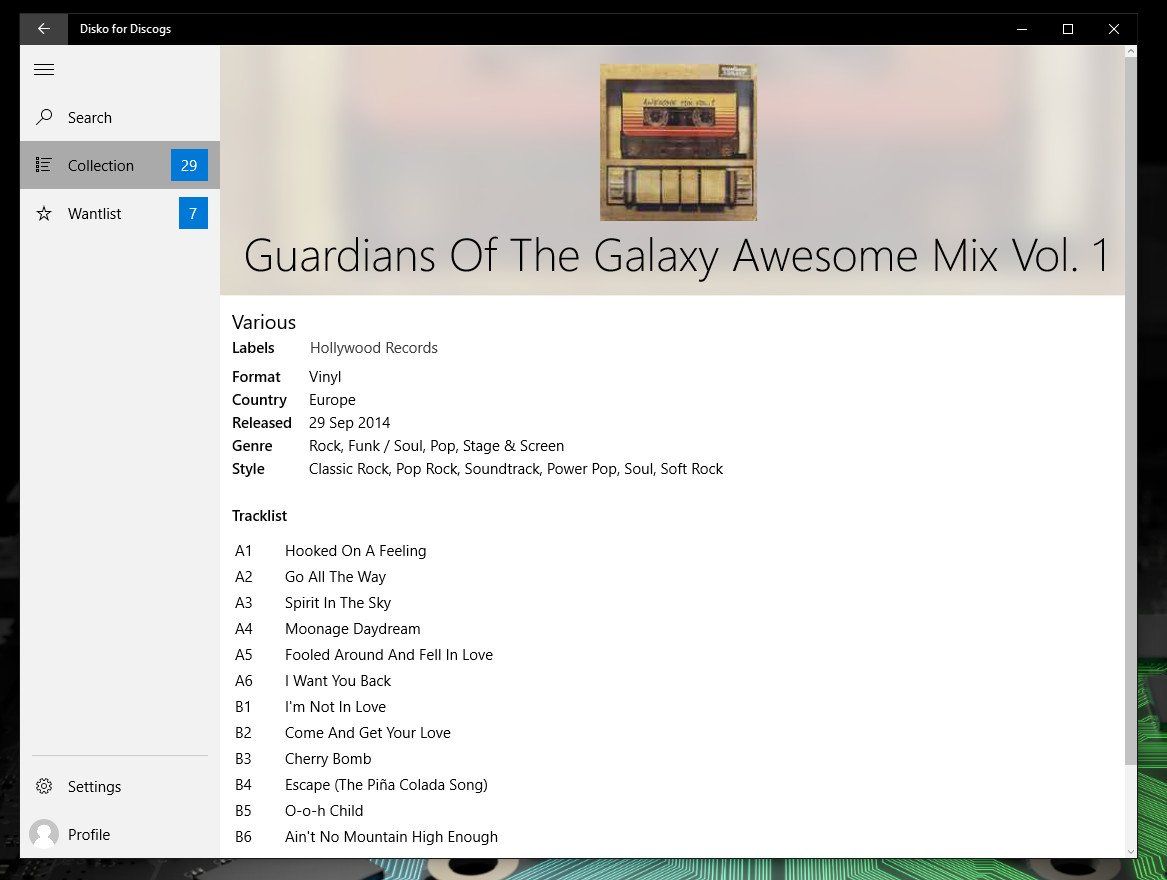Select the Settings menu item

pos(94,786)
